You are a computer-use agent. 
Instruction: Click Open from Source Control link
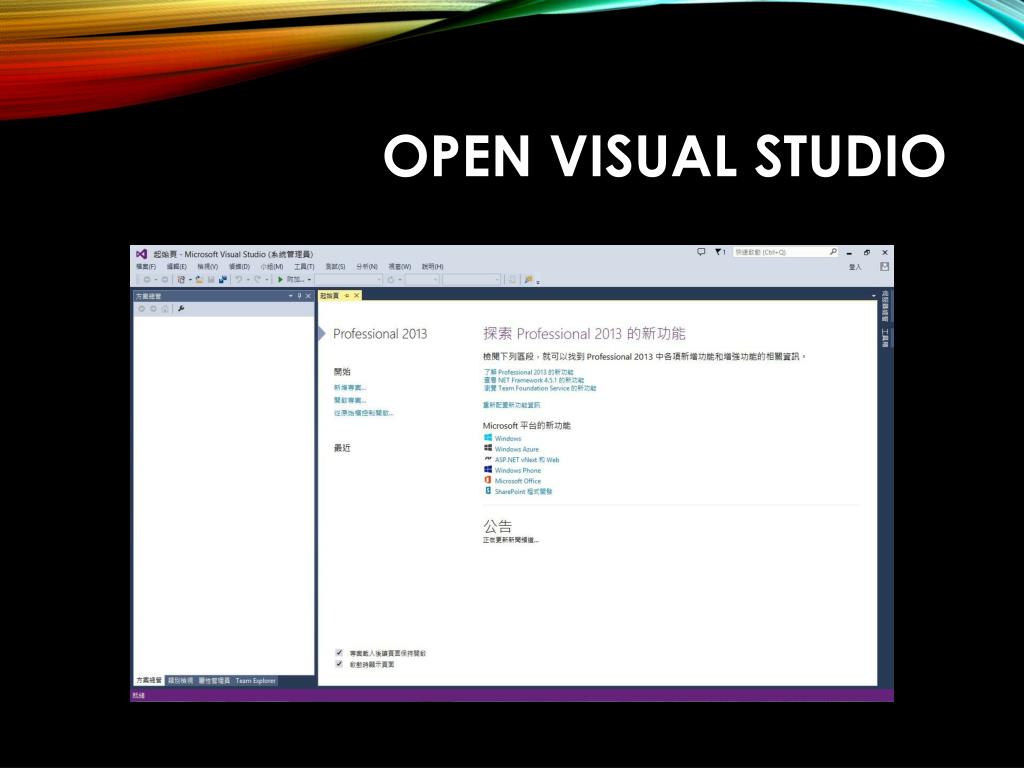(364, 413)
